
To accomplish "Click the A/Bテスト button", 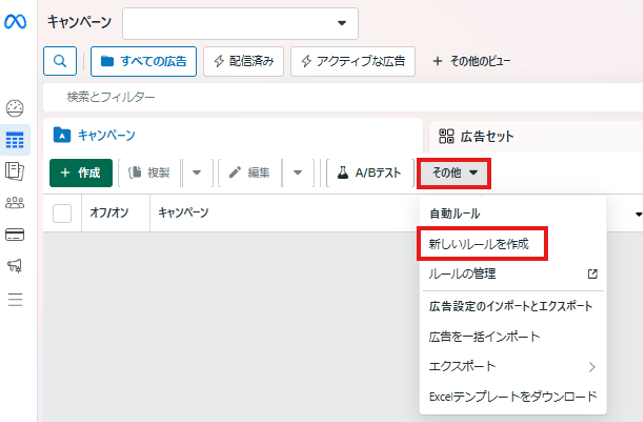I will (369, 173).
